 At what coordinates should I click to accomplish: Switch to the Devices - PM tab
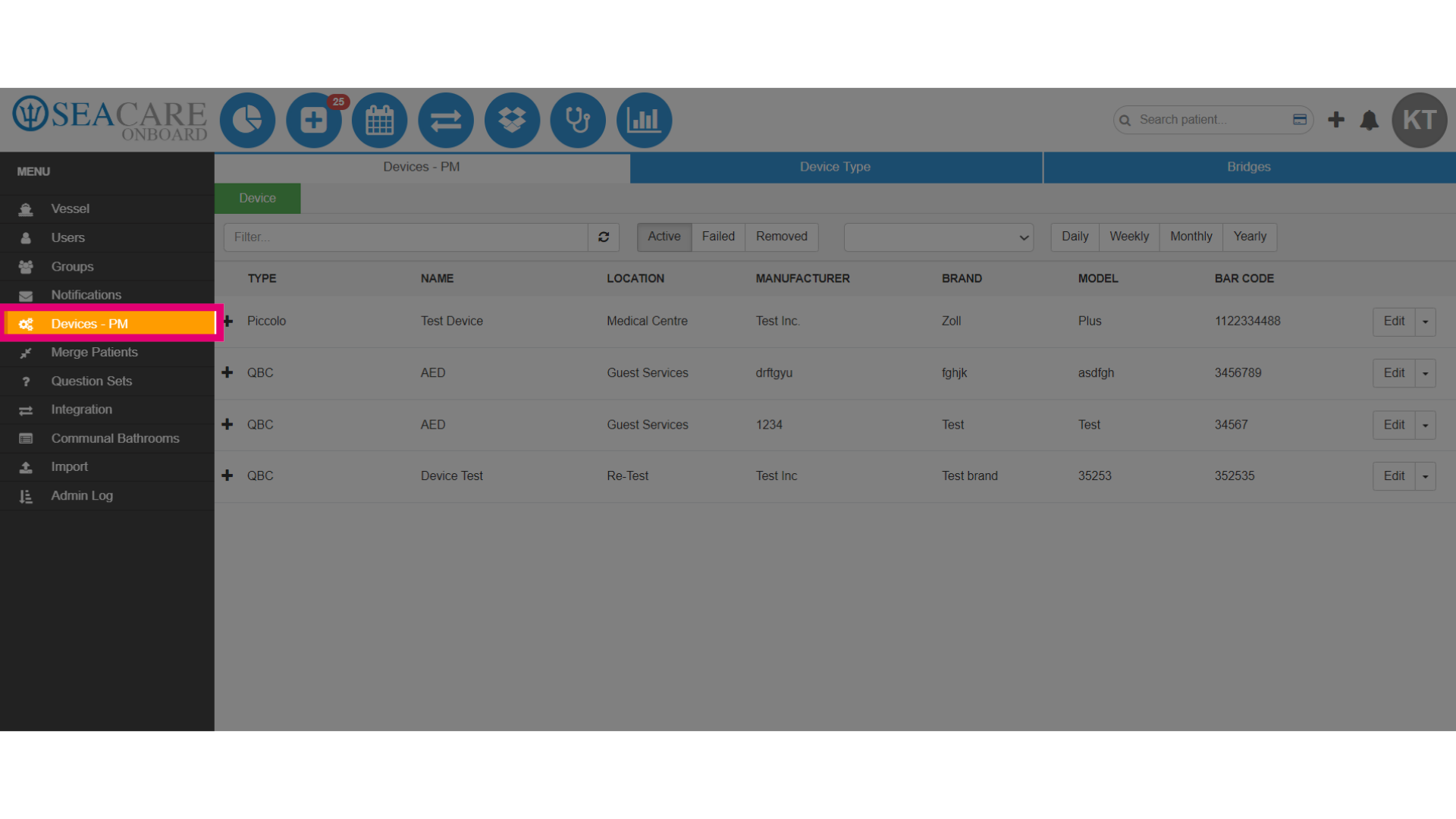(422, 167)
